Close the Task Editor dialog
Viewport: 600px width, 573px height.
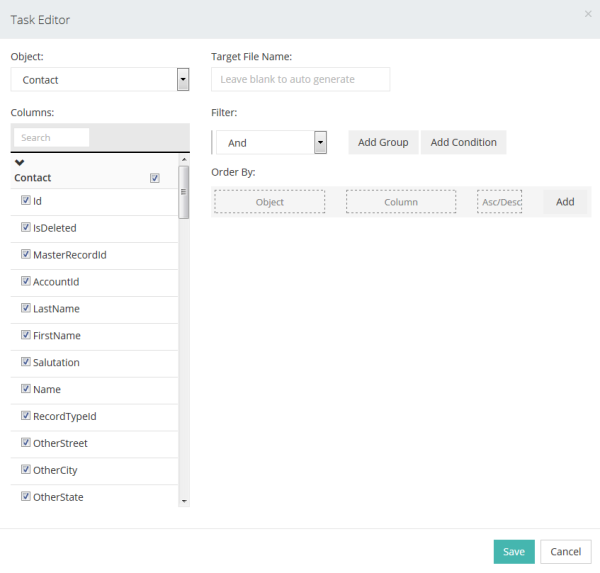click(588, 14)
